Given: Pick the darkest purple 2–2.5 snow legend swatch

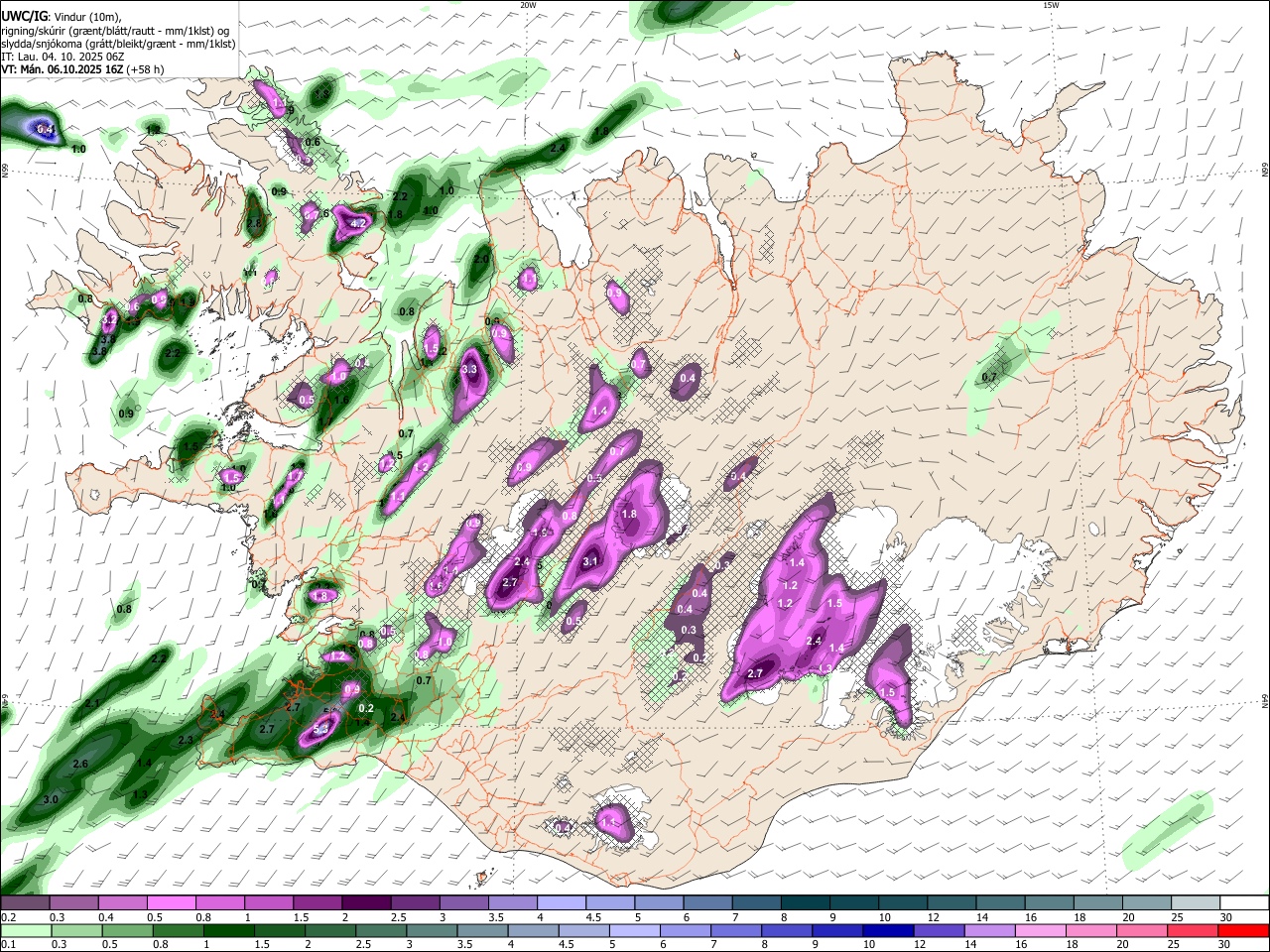Looking at the screenshot, I should tap(366, 903).
